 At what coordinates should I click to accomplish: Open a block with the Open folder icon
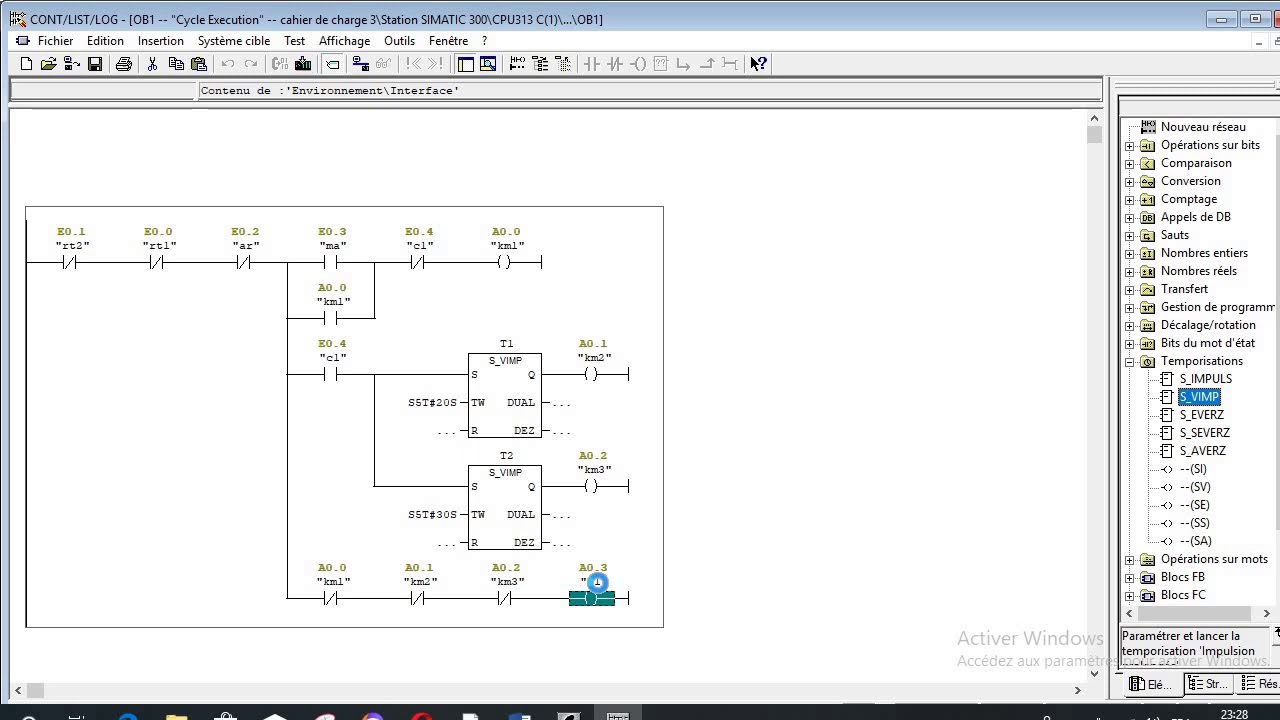pyautogui.click(x=49, y=64)
